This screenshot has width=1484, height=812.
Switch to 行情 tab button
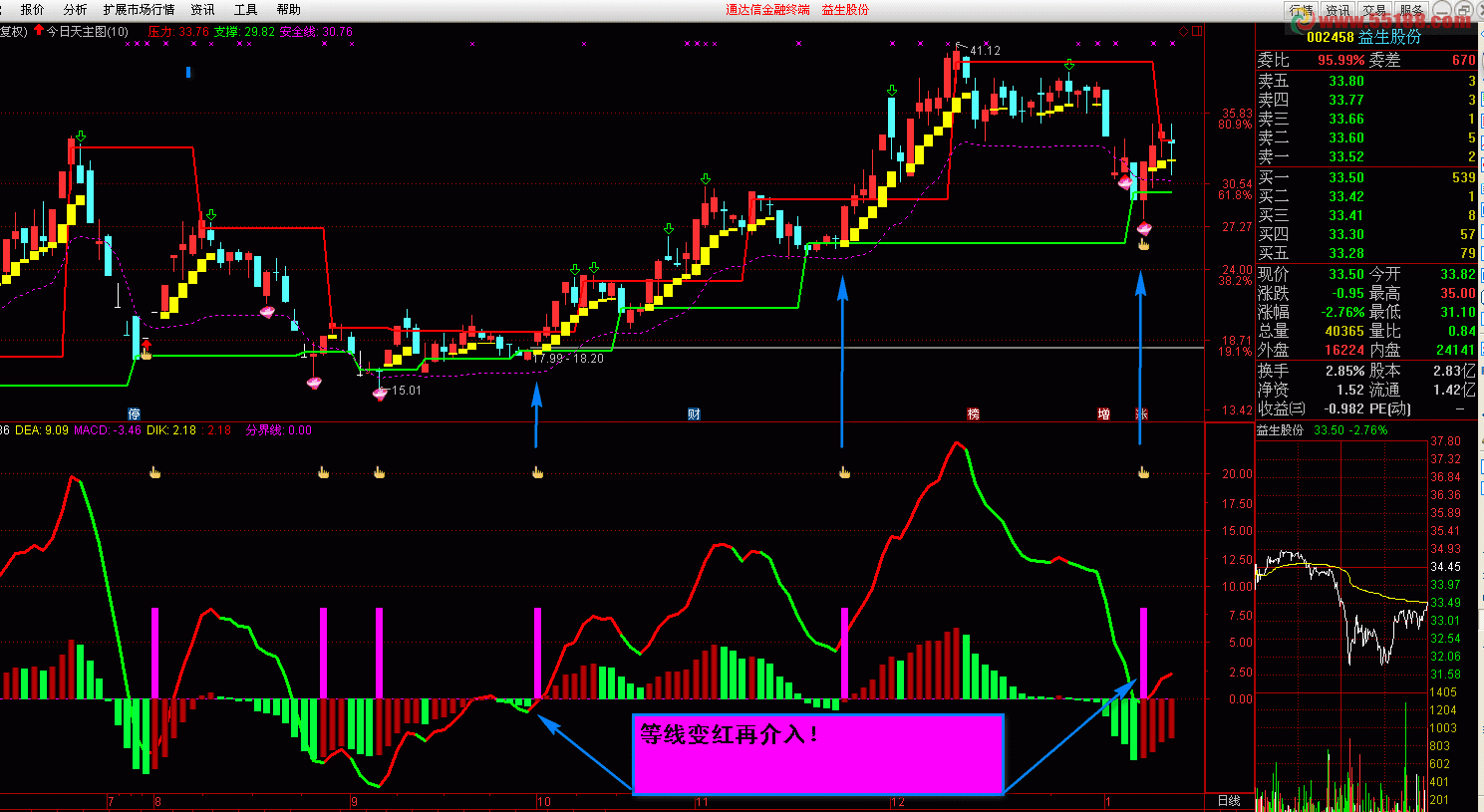[1300, 11]
